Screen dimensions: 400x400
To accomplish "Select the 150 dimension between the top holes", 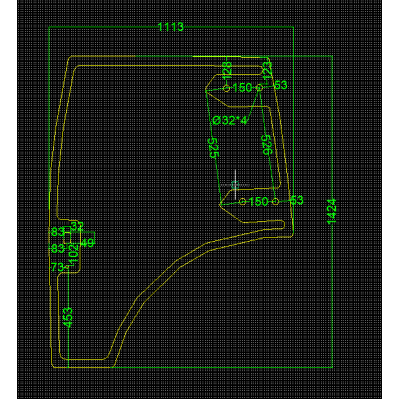I will [x=243, y=88].
